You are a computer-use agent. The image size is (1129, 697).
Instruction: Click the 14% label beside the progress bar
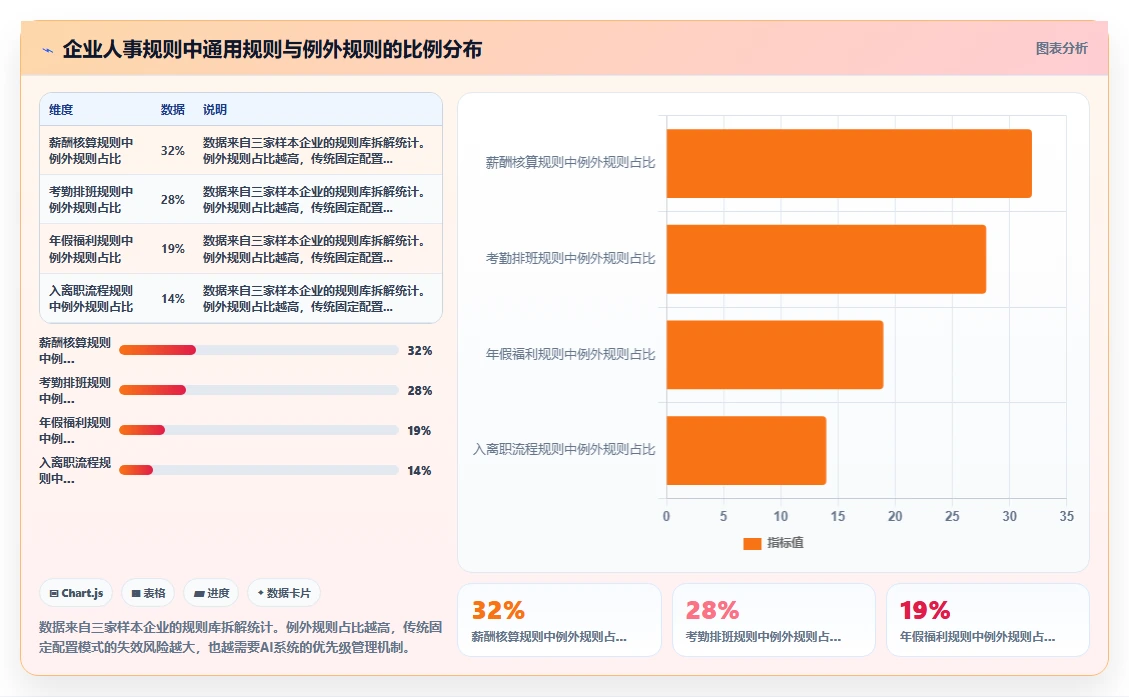420,471
